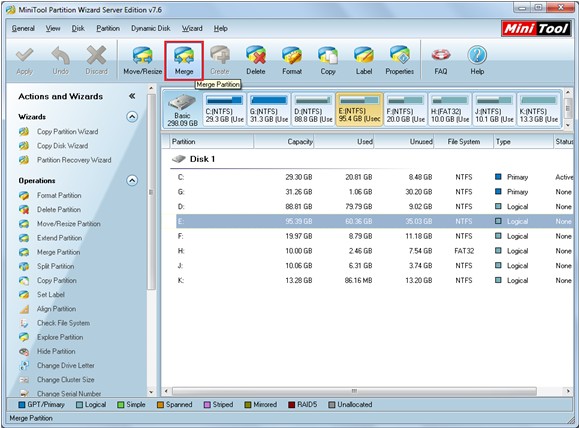Click the Extend Partition icon in sidebar
Image resolution: width=579 pixels, height=428 pixels.
(x=24, y=238)
